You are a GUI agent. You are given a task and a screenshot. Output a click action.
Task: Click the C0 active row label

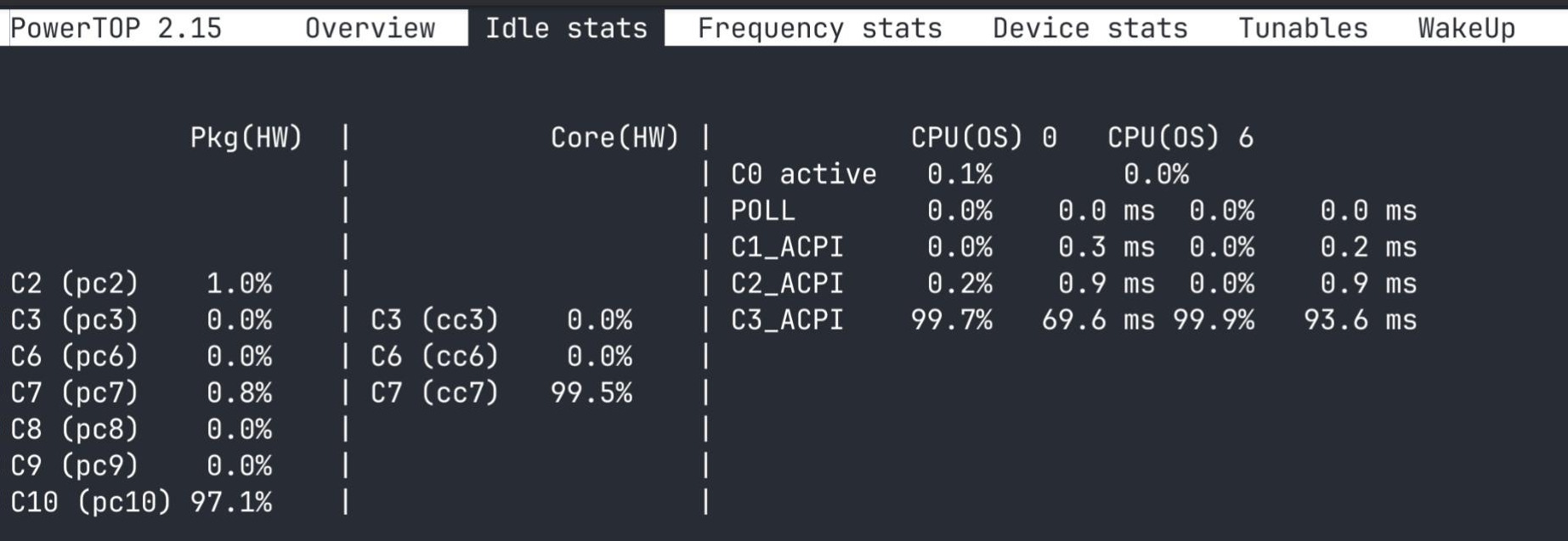click(803, 174)
